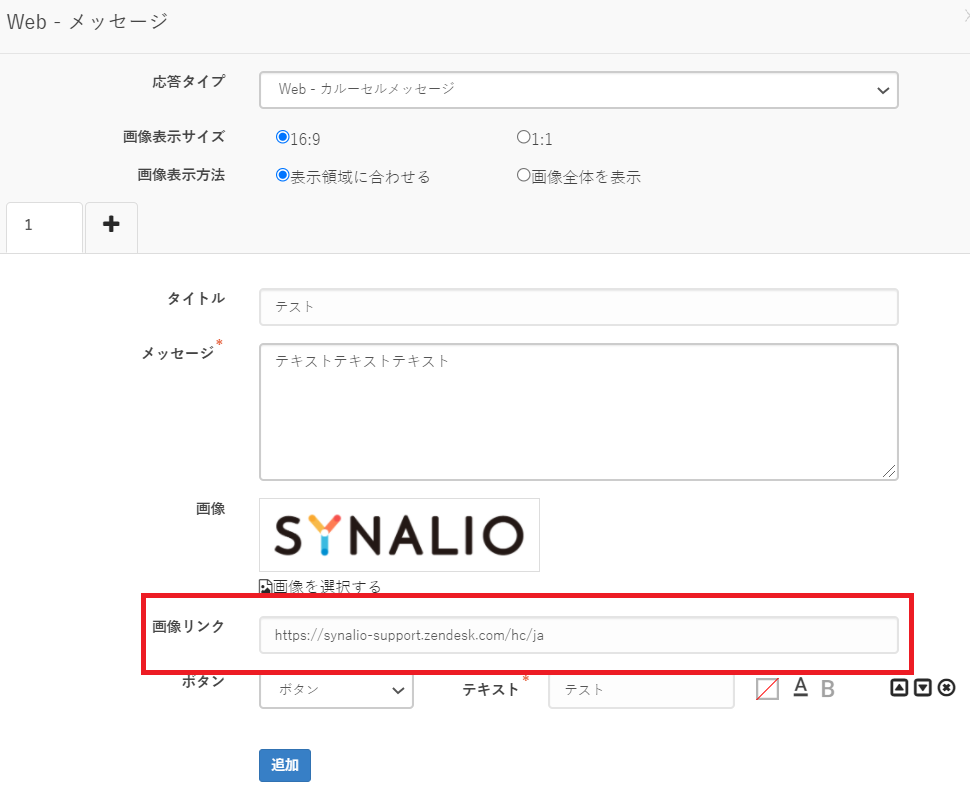970x798 pixels.
Task: Click the image icon beside 画像を選択する
Action: 265,586
